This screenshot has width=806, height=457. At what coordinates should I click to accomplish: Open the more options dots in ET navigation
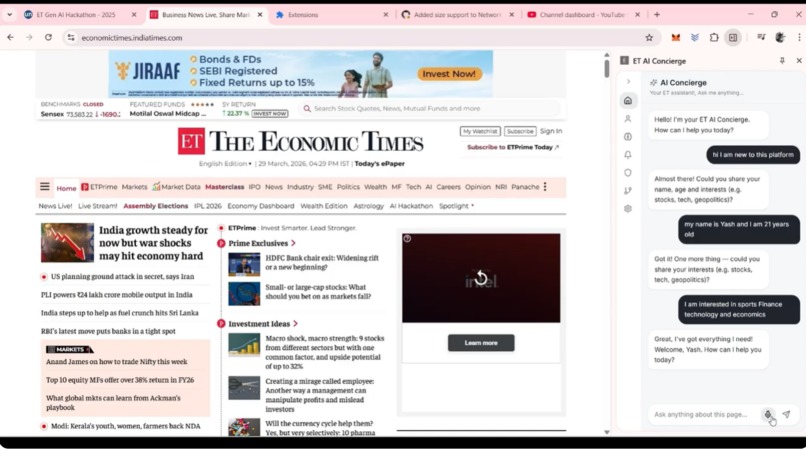pos(545,187)
